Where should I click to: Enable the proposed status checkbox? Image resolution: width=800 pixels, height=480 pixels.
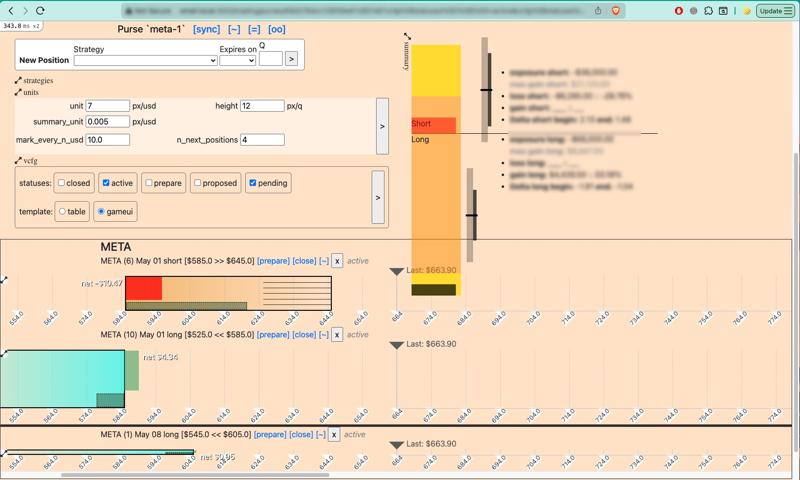[197, 183]
